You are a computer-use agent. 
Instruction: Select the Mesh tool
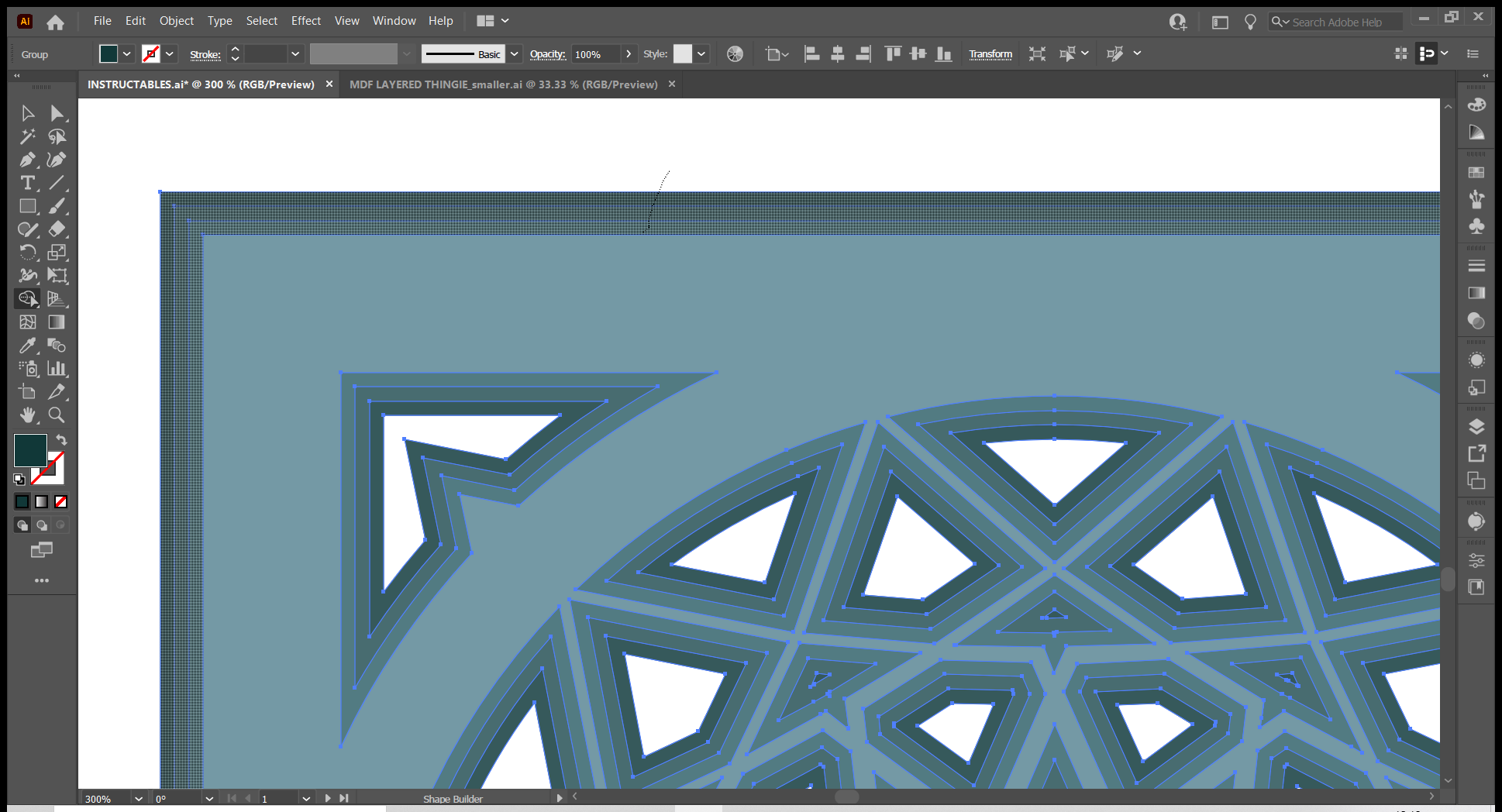tap(28, 322)
